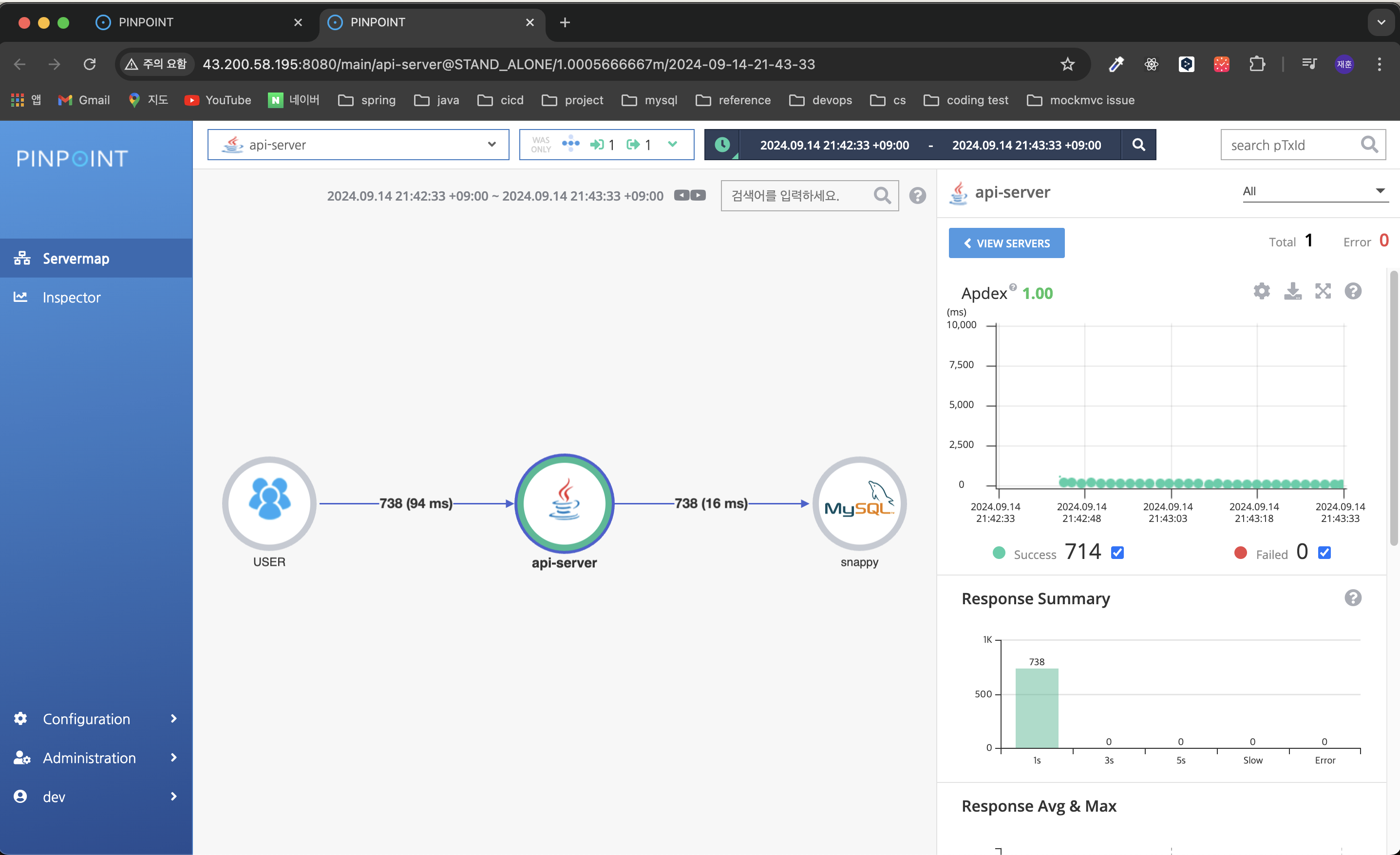
Task: Uncheck the Success checkbox
Action: tap(1117, 553)
